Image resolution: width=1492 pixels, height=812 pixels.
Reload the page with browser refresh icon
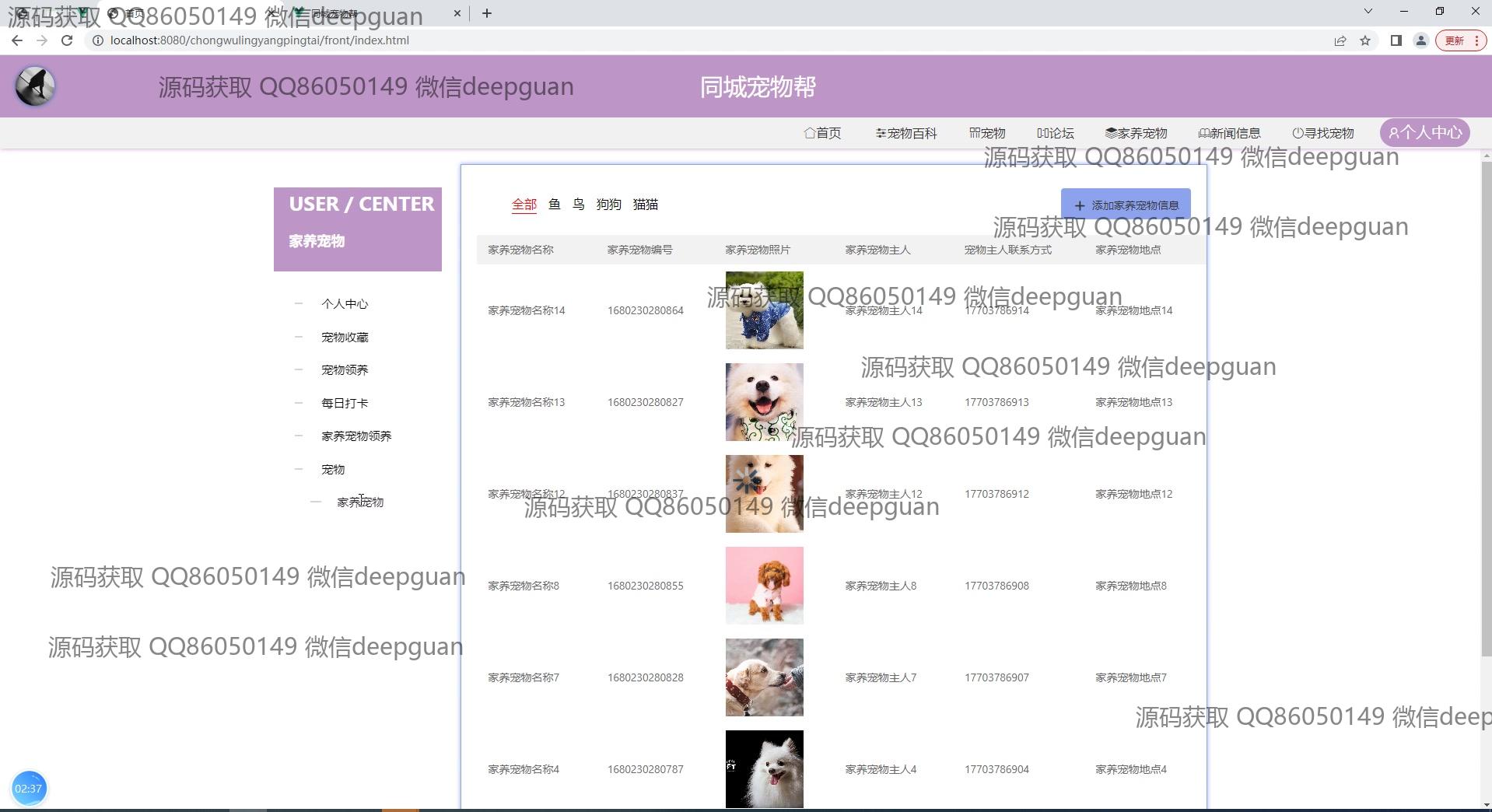[67, 40]
